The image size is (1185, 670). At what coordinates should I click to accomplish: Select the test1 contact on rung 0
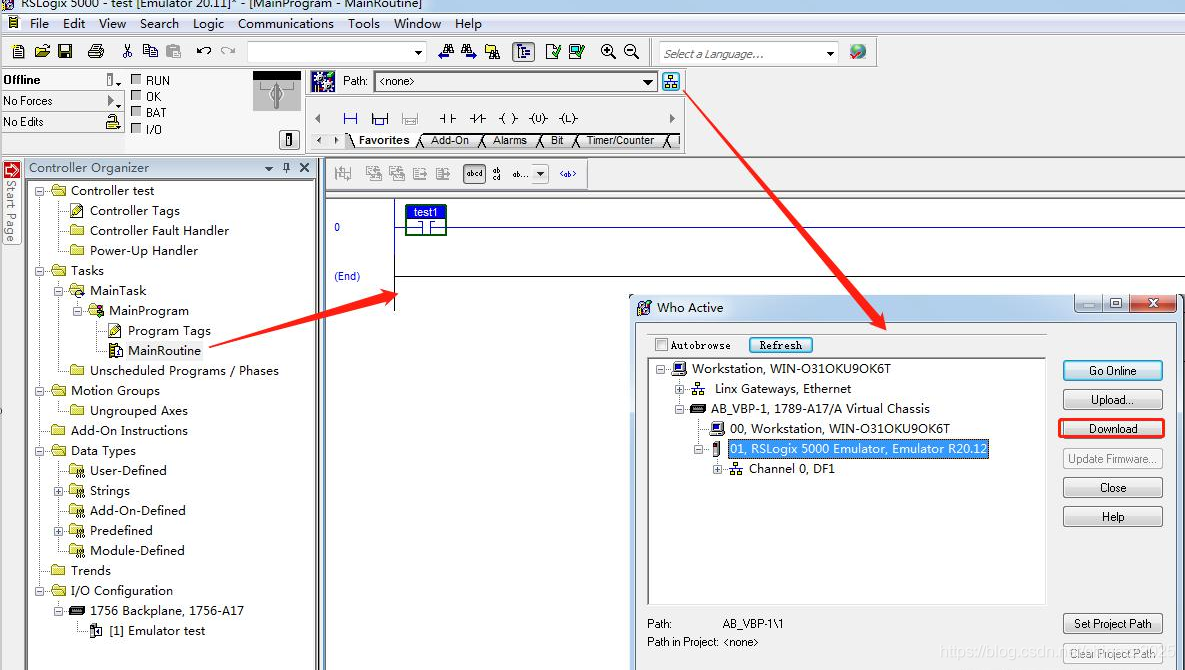coord(425,220)
